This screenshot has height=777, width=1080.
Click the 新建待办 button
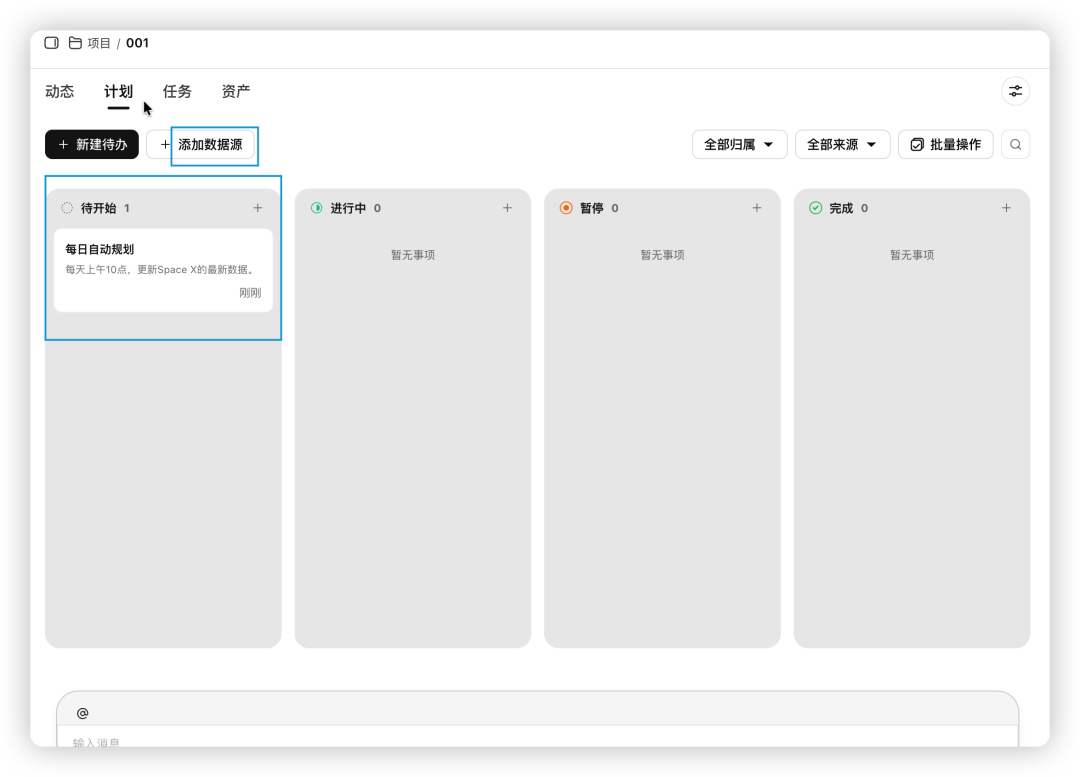coord(92,145)
